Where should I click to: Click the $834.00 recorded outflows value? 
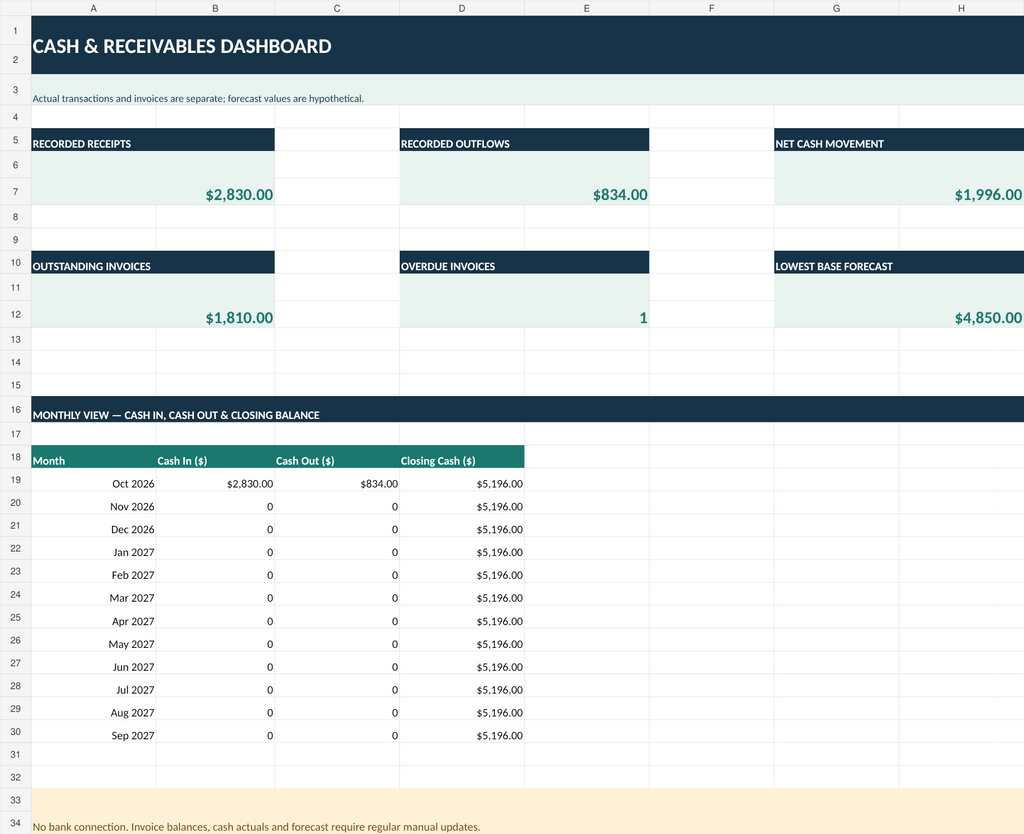tap(524, 178)
